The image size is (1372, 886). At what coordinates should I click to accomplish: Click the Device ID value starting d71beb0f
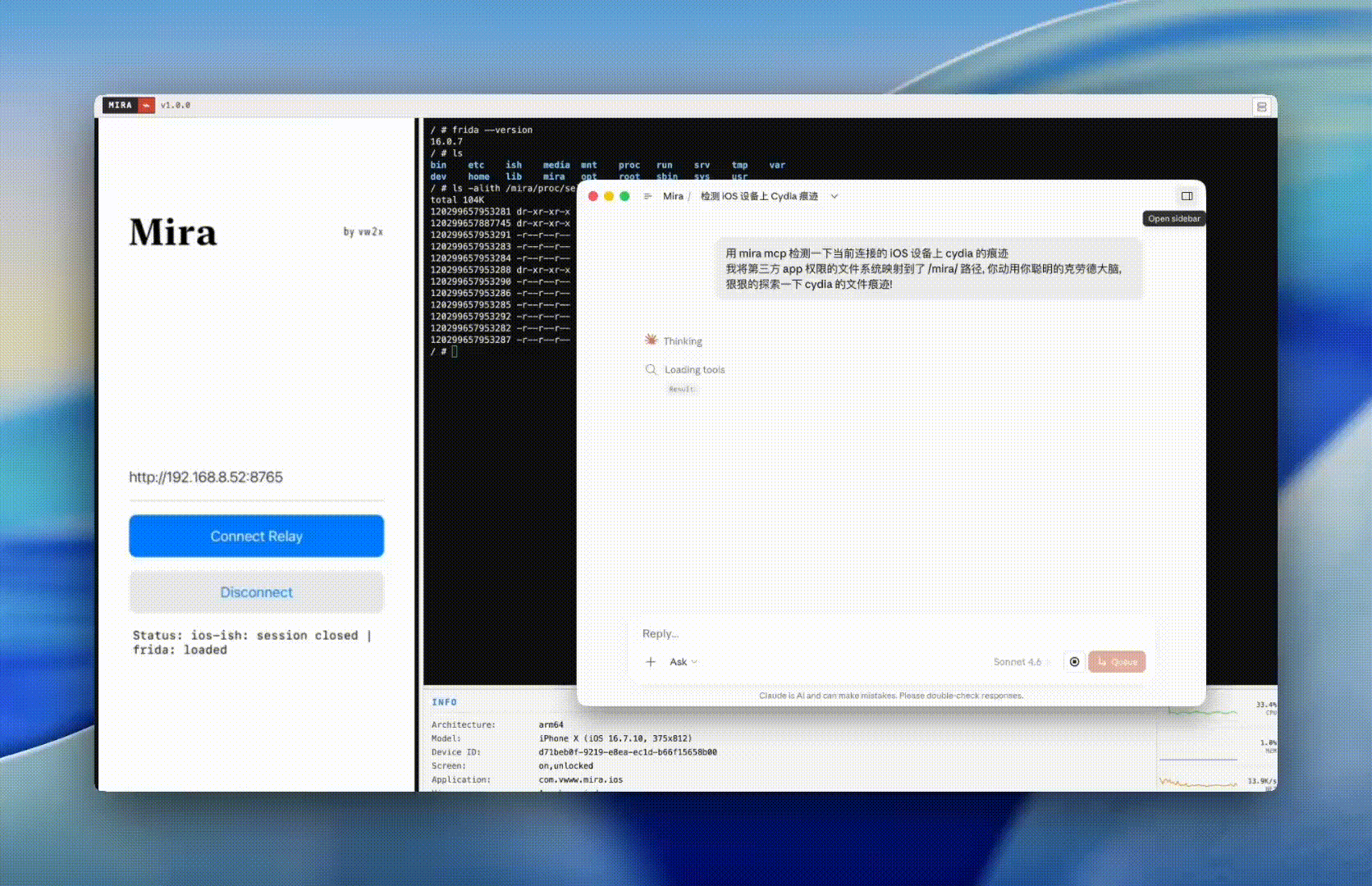628,752
